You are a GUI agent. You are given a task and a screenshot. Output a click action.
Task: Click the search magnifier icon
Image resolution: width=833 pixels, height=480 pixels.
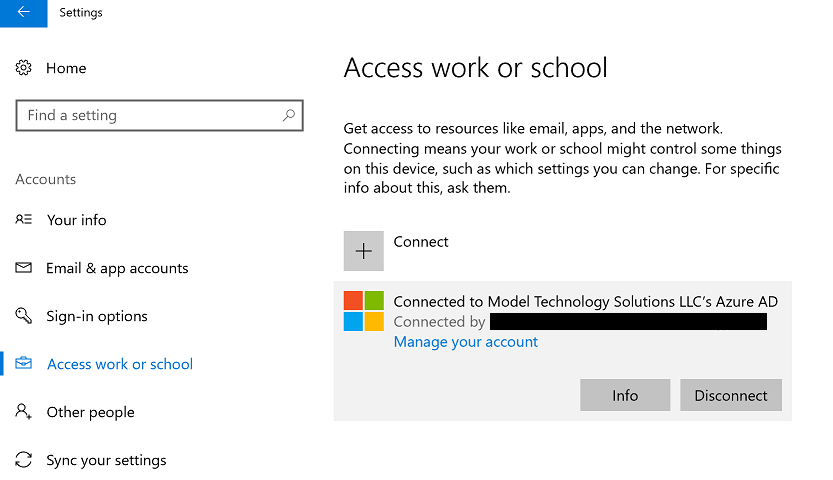coord(288,115)
